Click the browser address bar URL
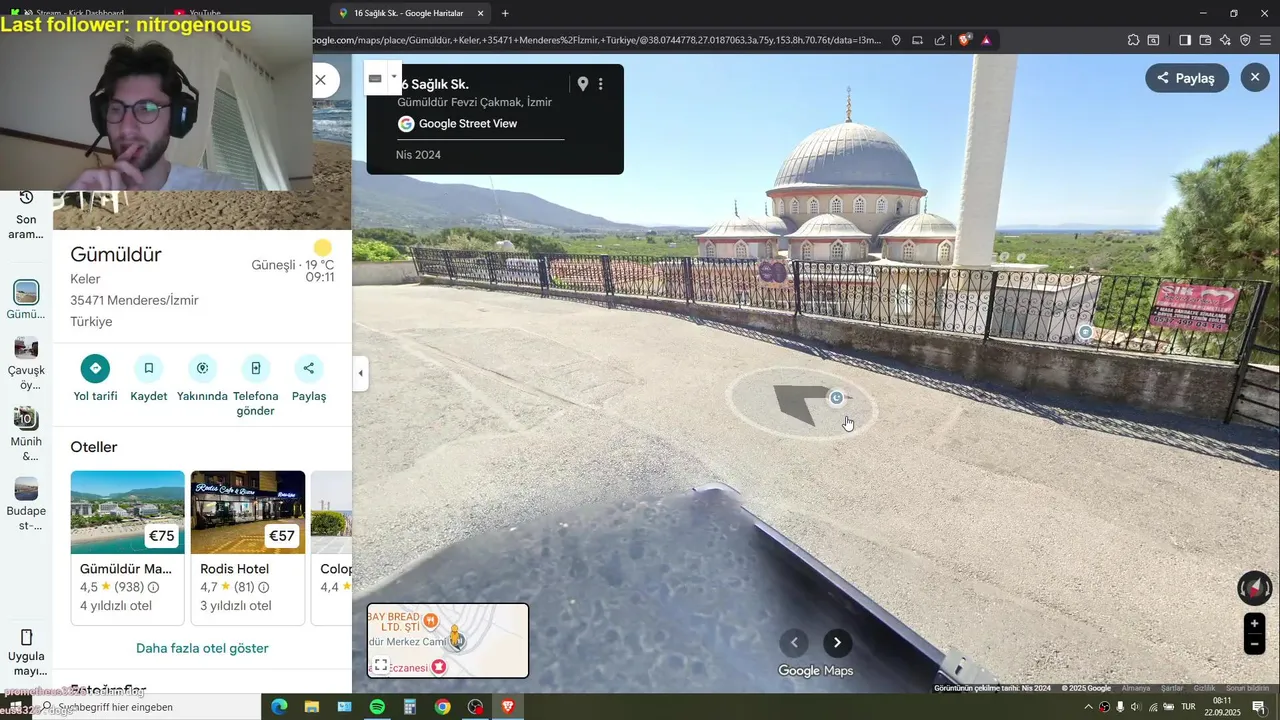Viewport: 1280px width, 720px height. [597, 40]
